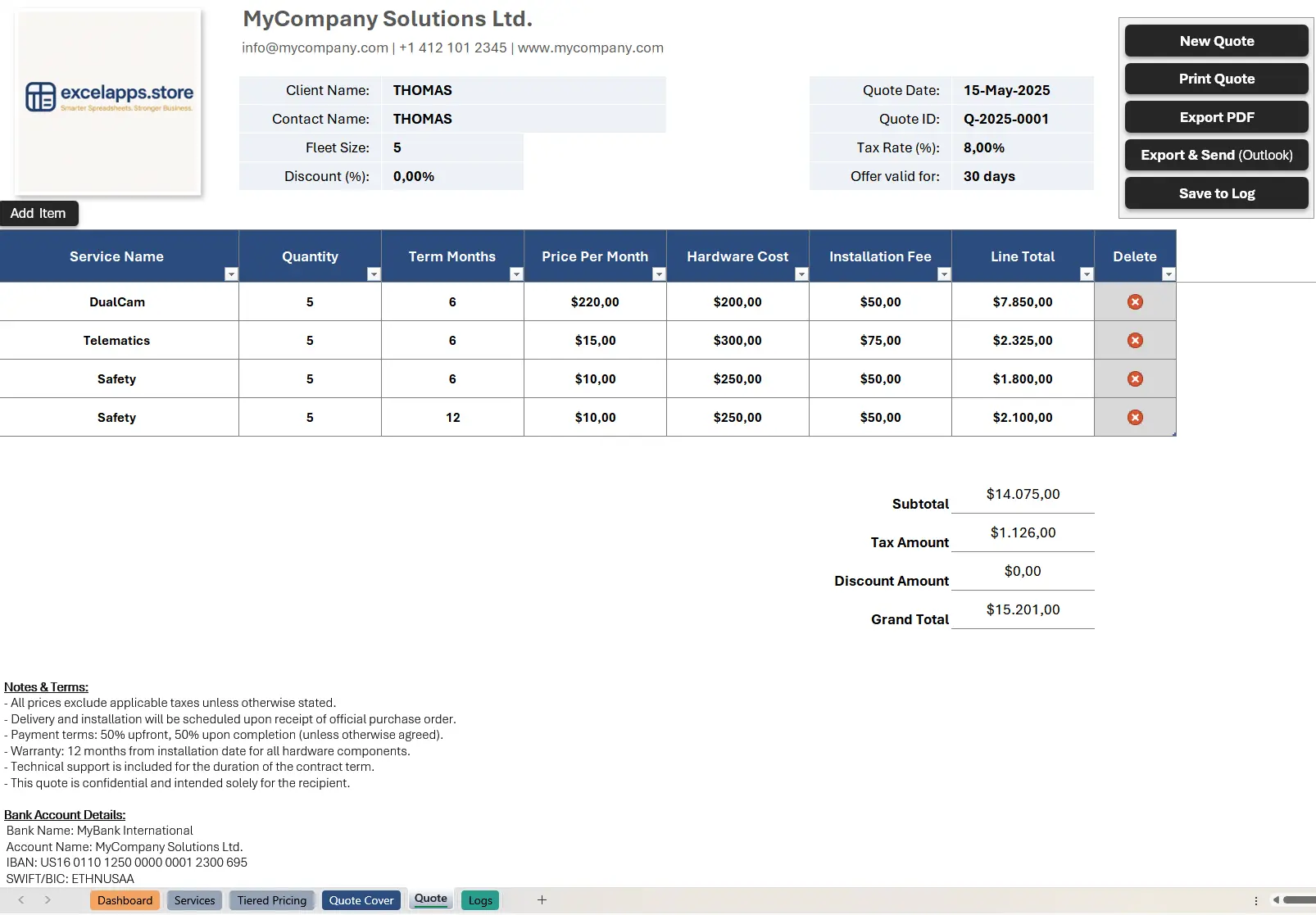1316x915 pixels.
Task: Click Export PDF button
Action: point(1216,117)
